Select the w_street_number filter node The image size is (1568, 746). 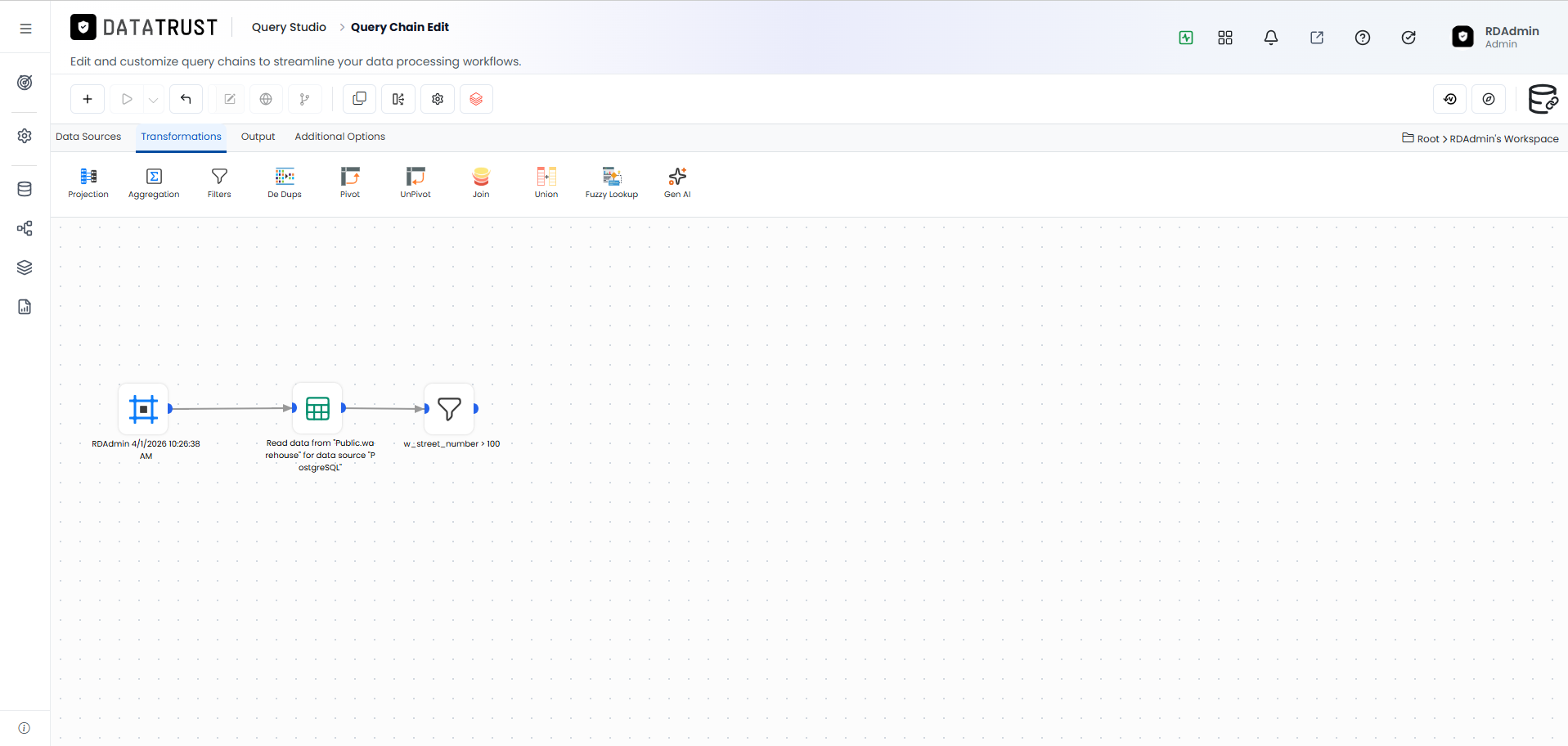449,408
